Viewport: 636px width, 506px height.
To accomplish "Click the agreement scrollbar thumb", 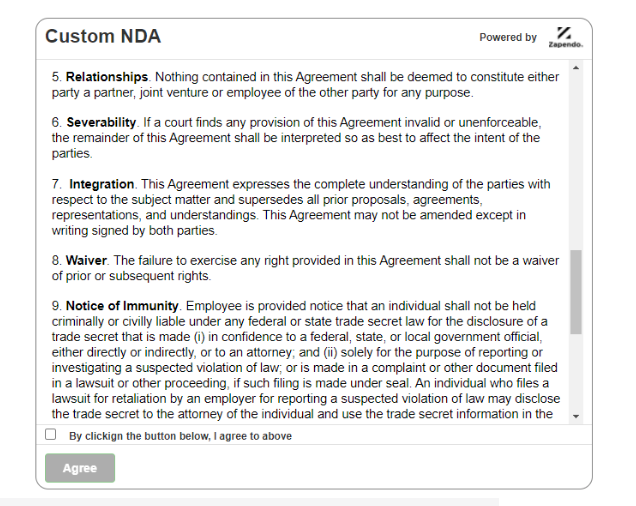I will (576, 292).
